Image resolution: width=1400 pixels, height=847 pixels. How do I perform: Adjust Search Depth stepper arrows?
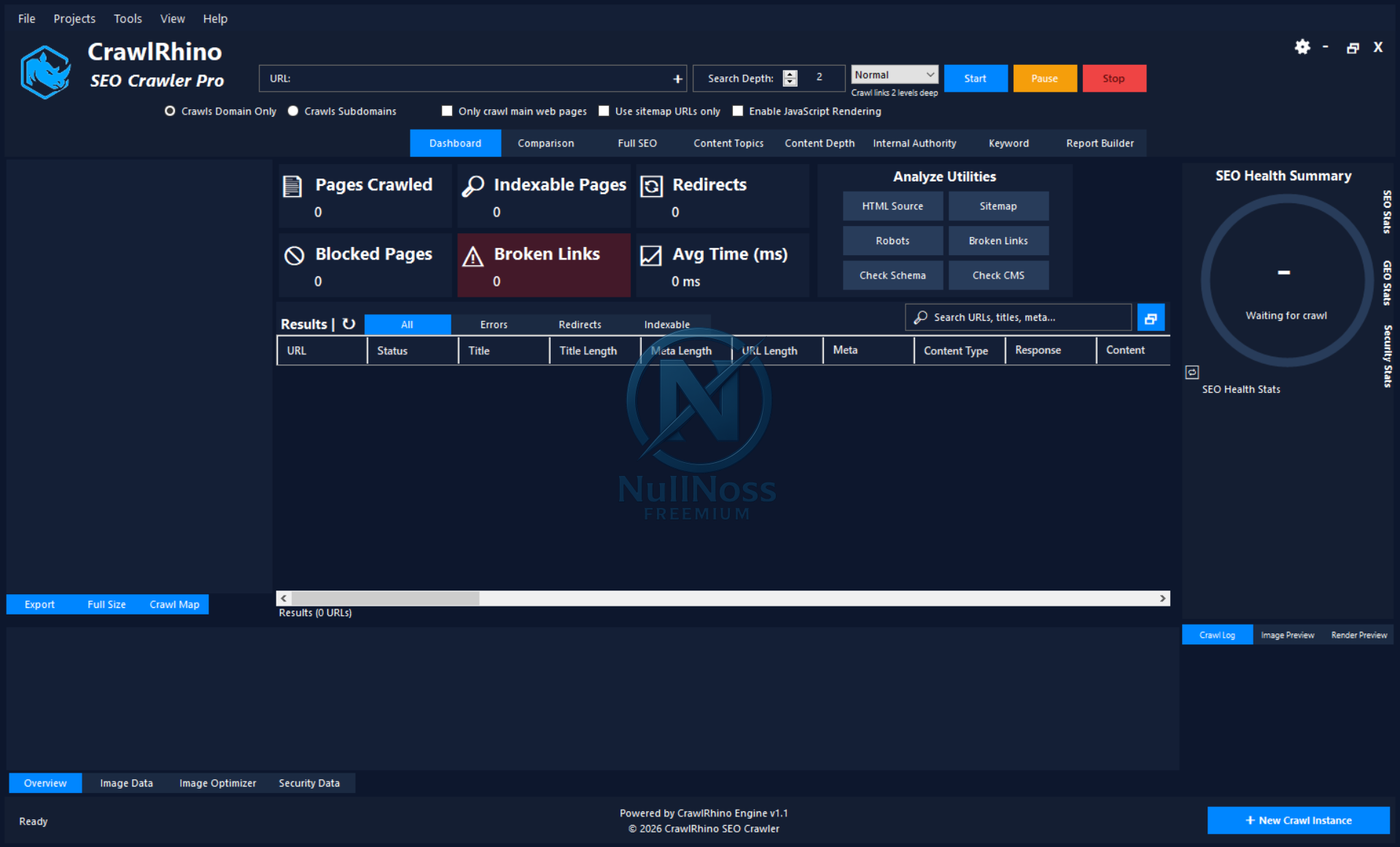pyautogui.click(x=790, y=79)
